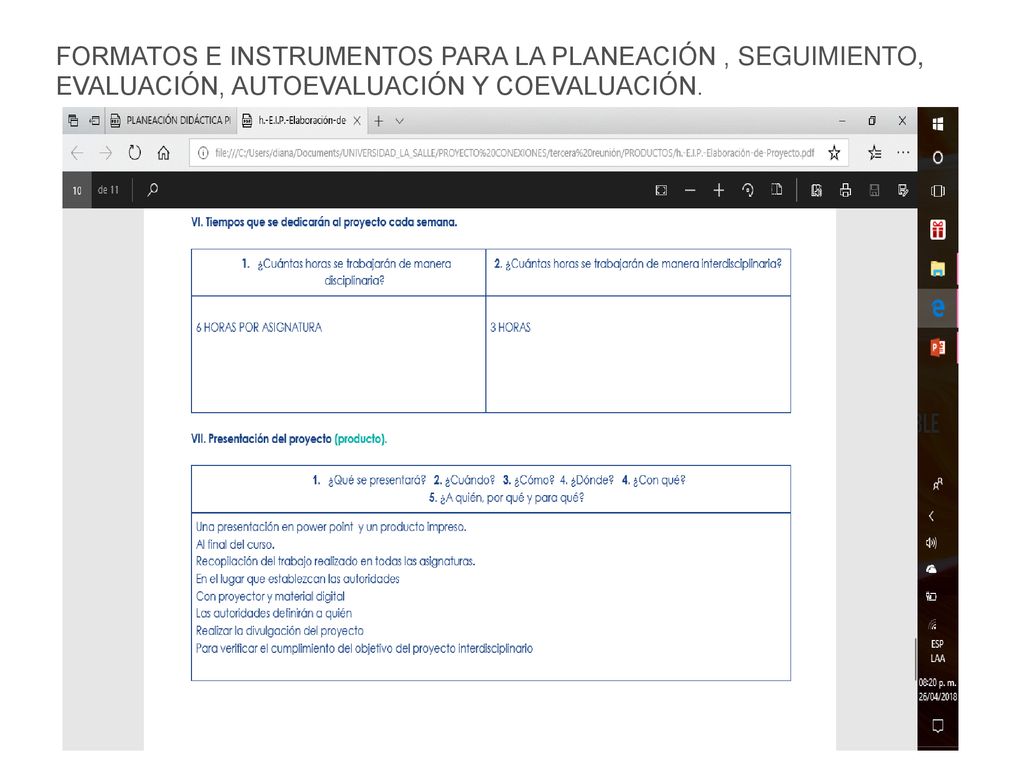This screenshot has width=1024, height=768.
Task: Set these tabs aside icon
Action: 95,121
